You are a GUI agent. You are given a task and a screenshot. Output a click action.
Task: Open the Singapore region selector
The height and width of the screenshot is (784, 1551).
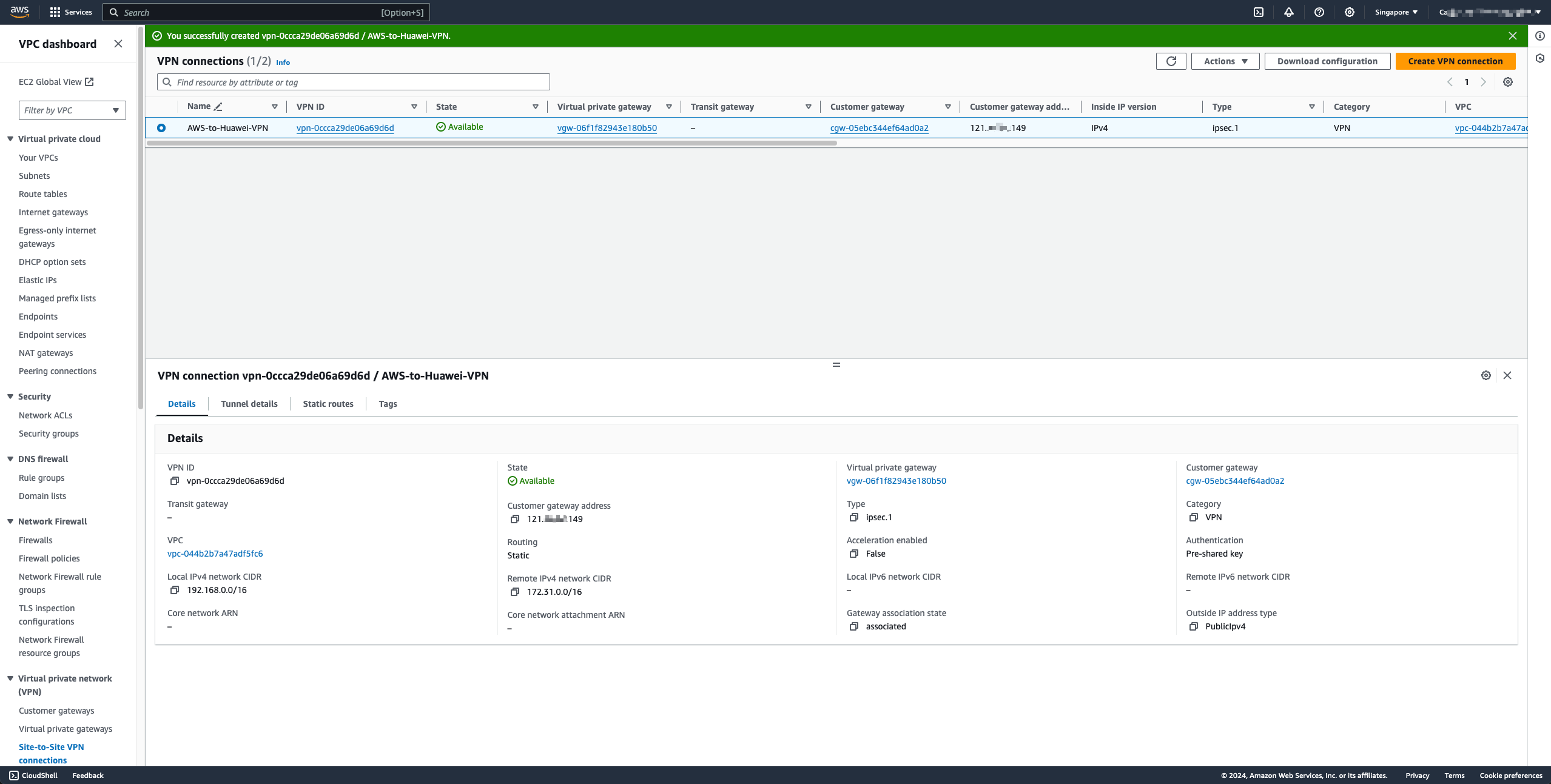pyautogui.click(x=1396, y=12)
